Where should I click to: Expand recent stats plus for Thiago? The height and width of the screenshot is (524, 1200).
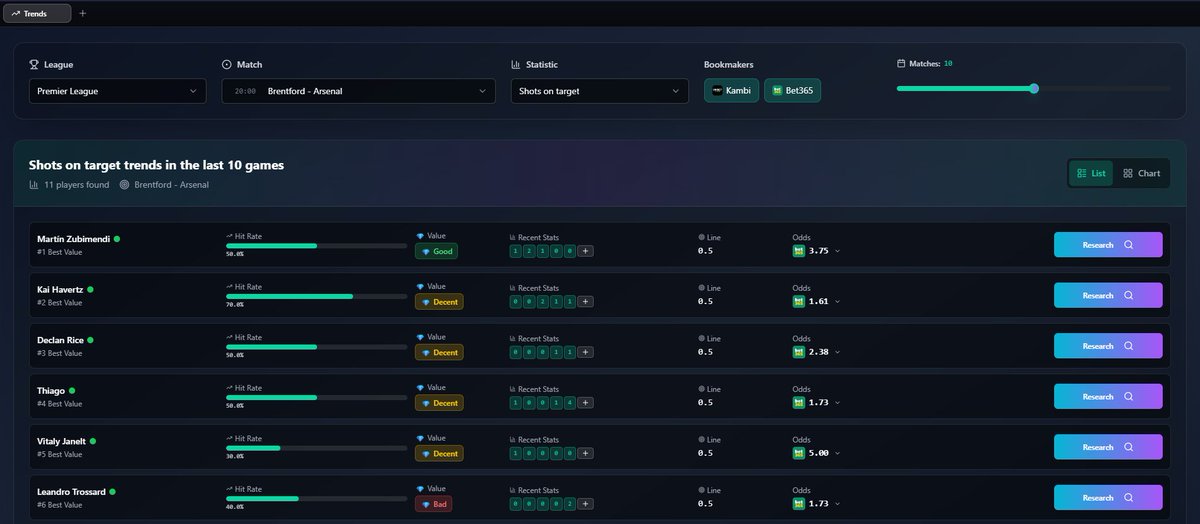(x=586, y=403)
